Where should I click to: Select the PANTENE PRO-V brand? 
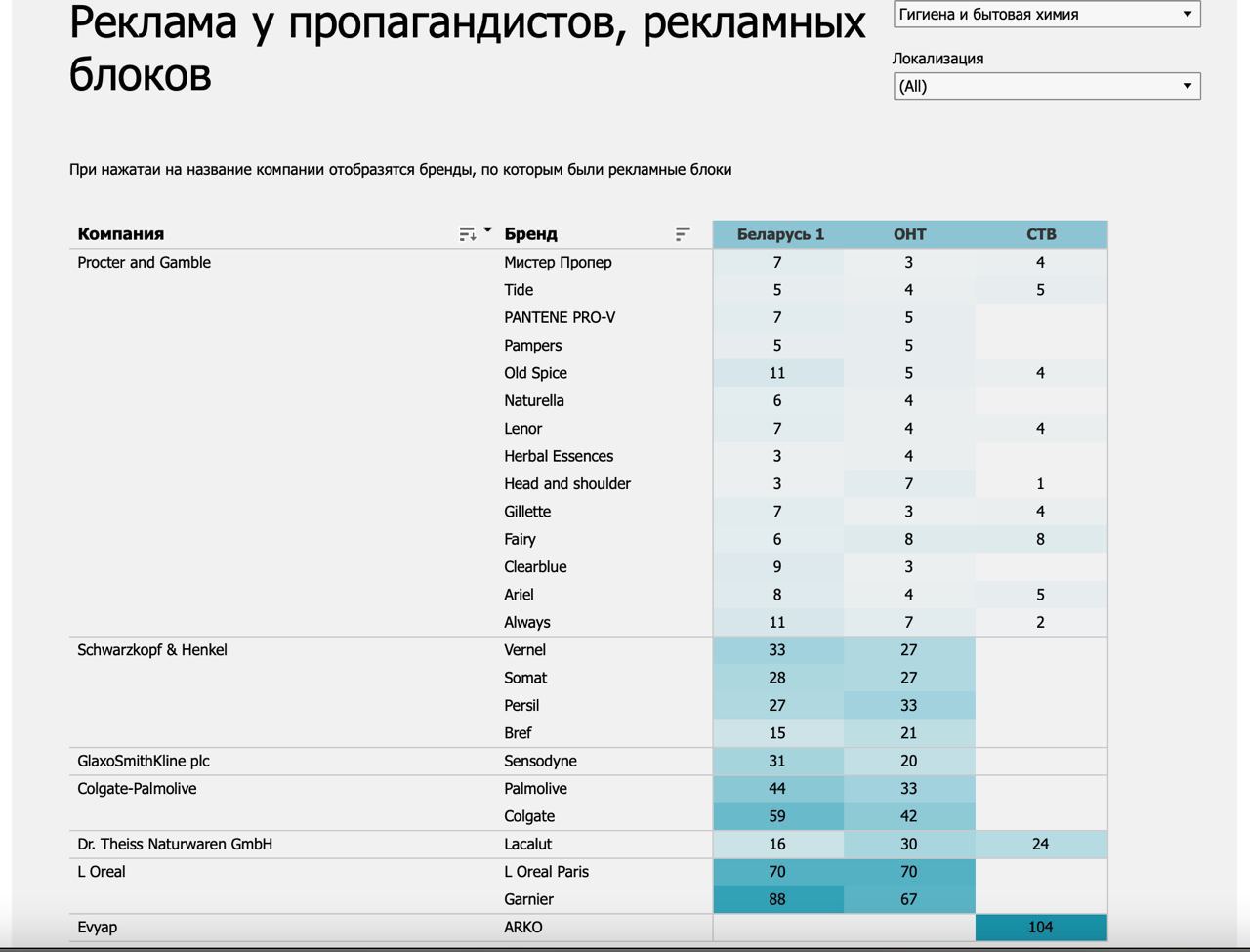point(560,317)
